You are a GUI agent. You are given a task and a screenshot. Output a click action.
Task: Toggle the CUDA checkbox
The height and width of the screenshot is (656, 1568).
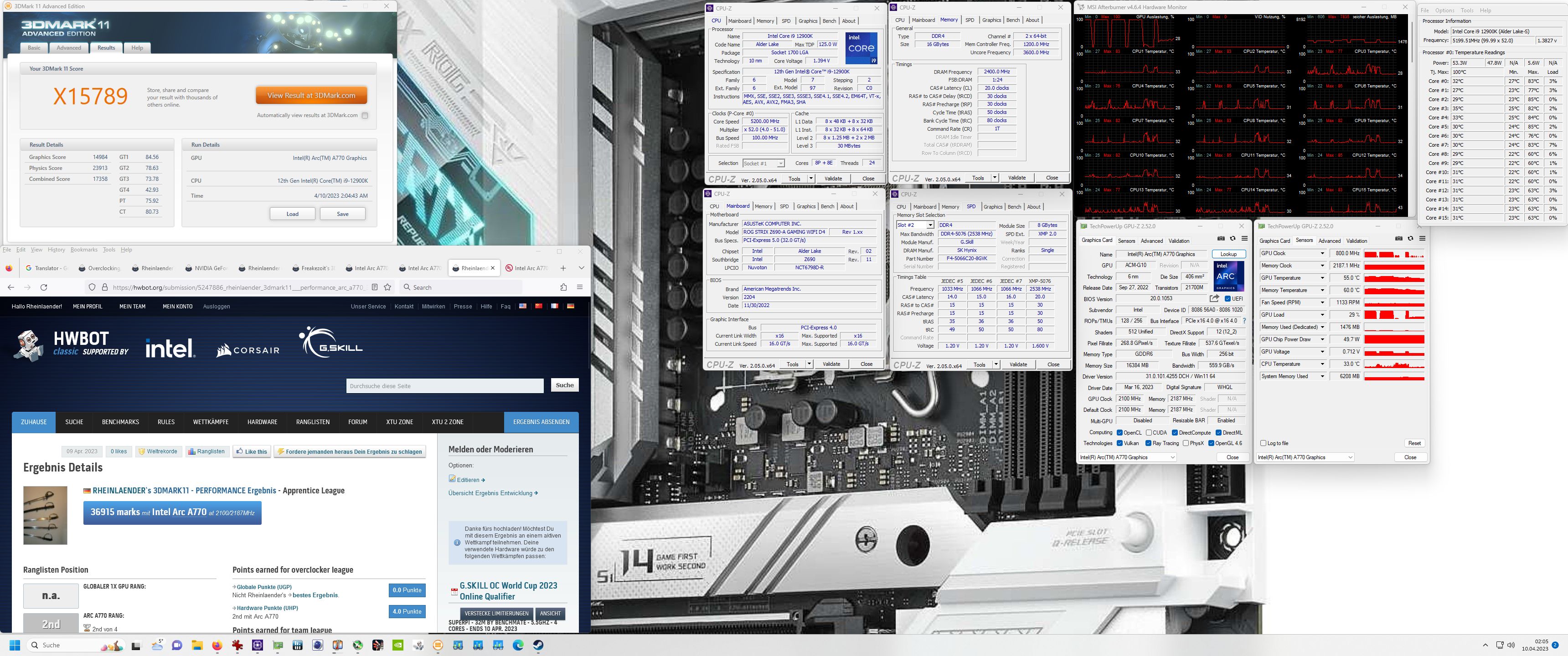[1148, 433]
